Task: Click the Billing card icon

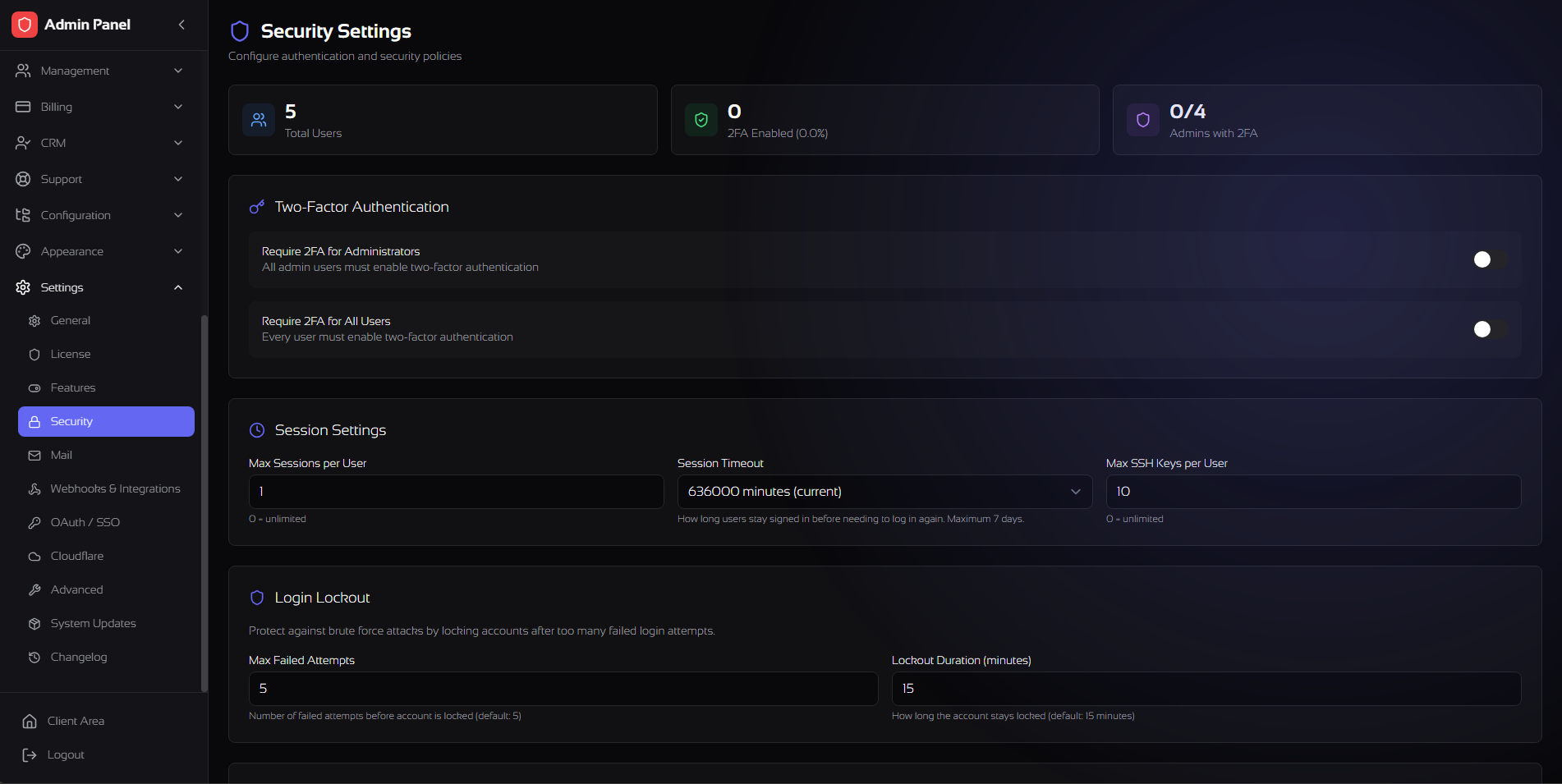Action: 23,107
